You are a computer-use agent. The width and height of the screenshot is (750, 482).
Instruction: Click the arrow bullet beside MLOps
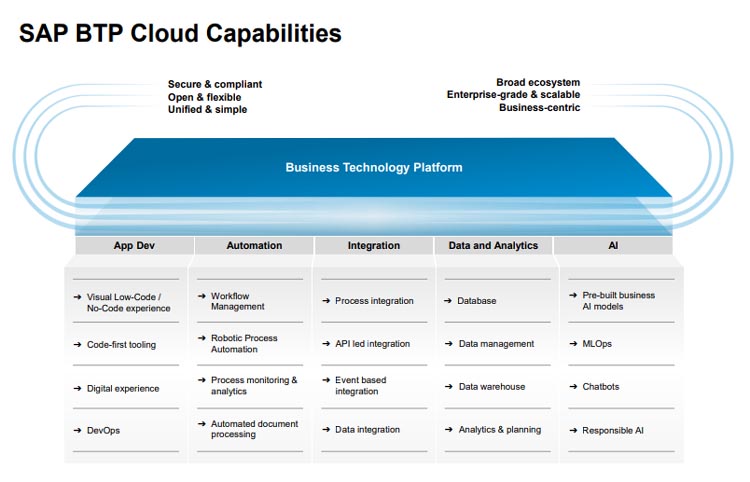(574, 343)
